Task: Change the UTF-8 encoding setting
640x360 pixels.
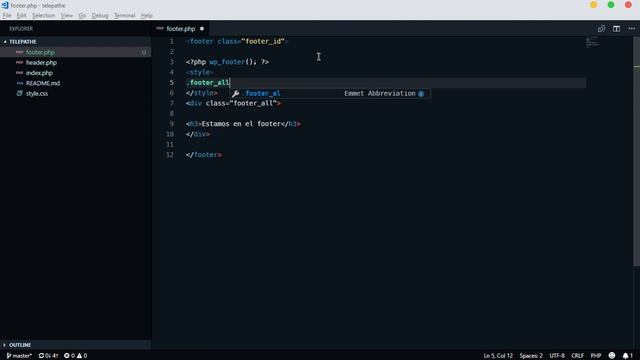Action: pyautogui.click(x=557, y=356)
